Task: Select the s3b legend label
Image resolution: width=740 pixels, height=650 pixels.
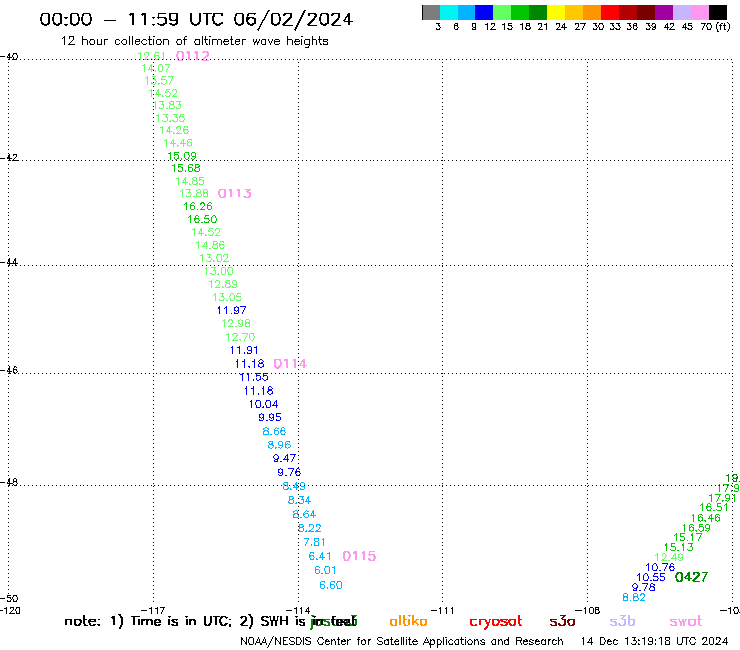Action: (x=622, y=621)
